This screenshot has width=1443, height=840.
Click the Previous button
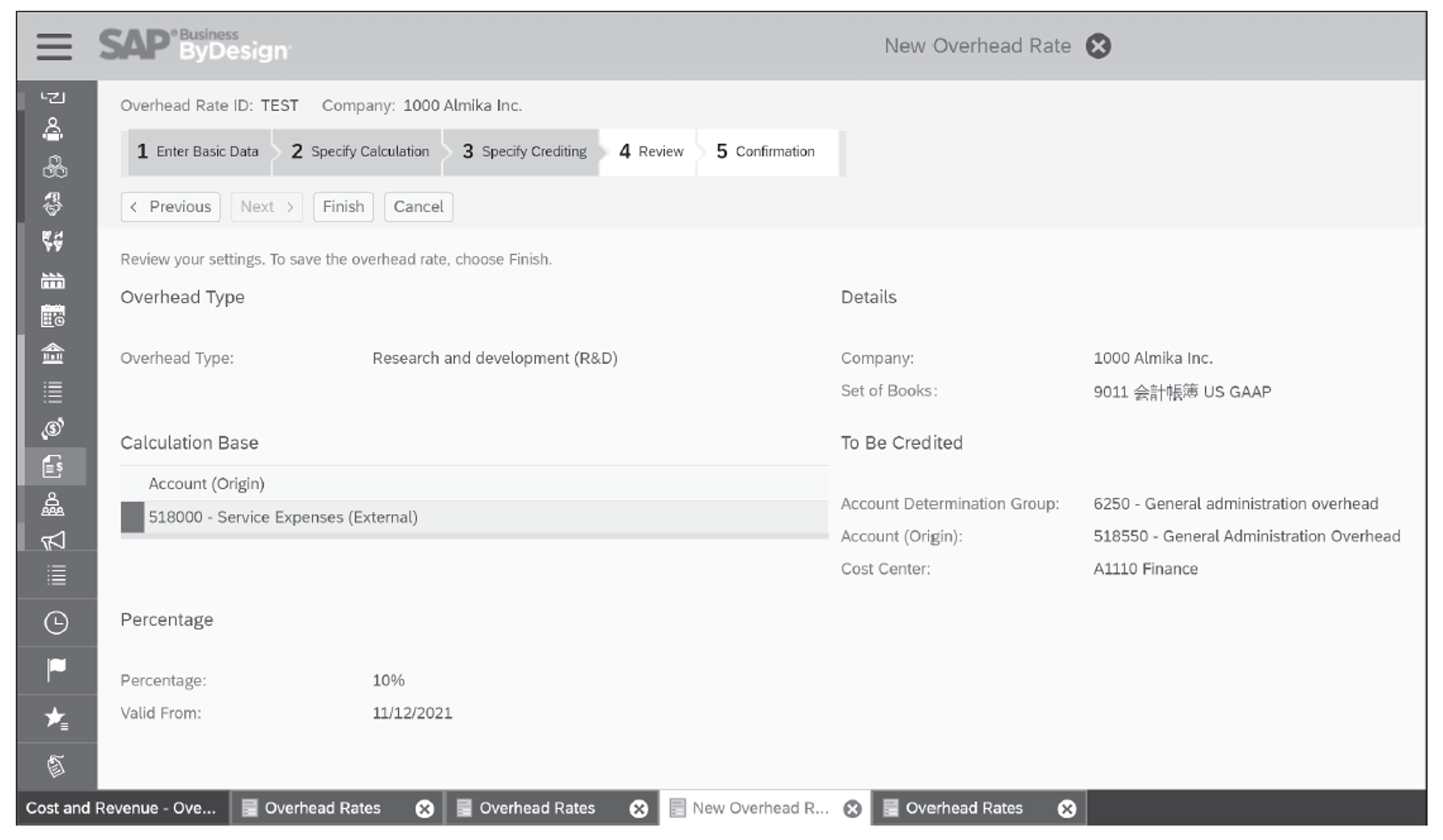171,206
